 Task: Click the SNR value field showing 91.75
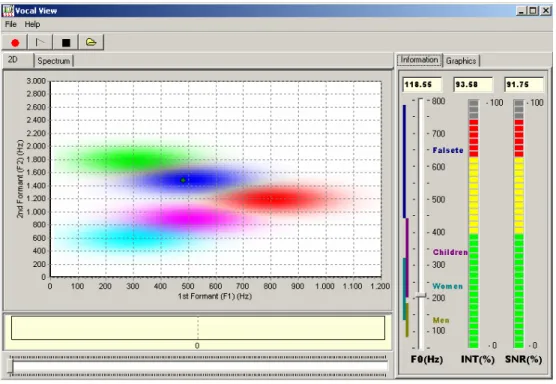point(524,84)
